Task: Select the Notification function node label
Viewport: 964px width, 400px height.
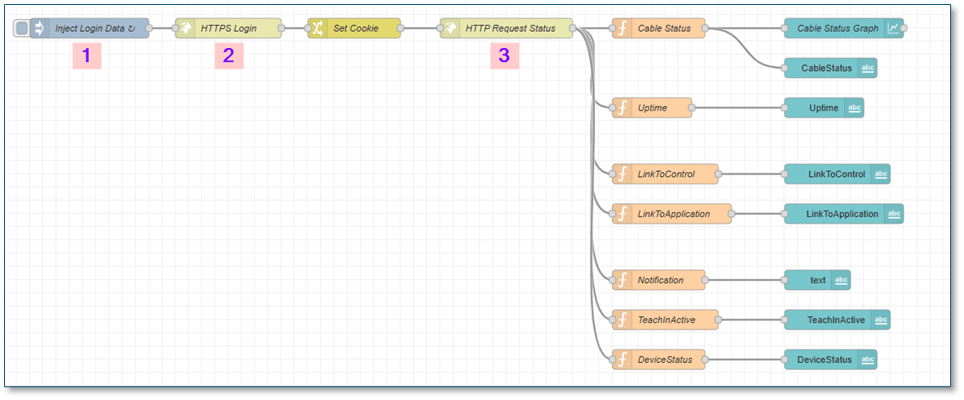Action: click(x=660, y=280)
